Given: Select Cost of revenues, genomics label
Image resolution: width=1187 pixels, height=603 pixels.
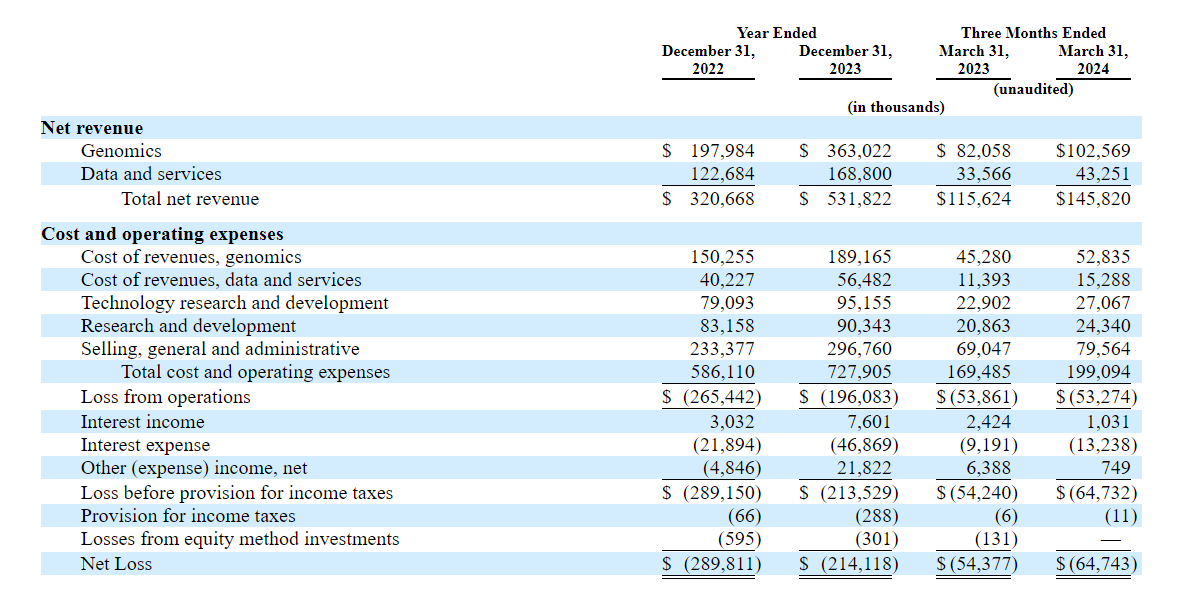Looking at the screenshot, I should 191,257.
